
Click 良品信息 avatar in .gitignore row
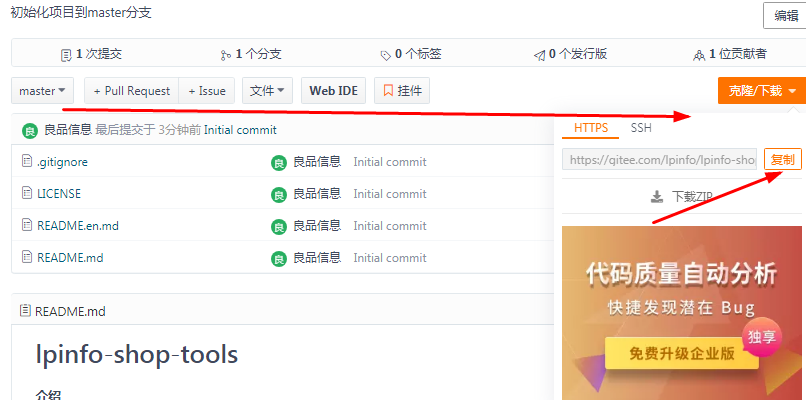[279, 163]
